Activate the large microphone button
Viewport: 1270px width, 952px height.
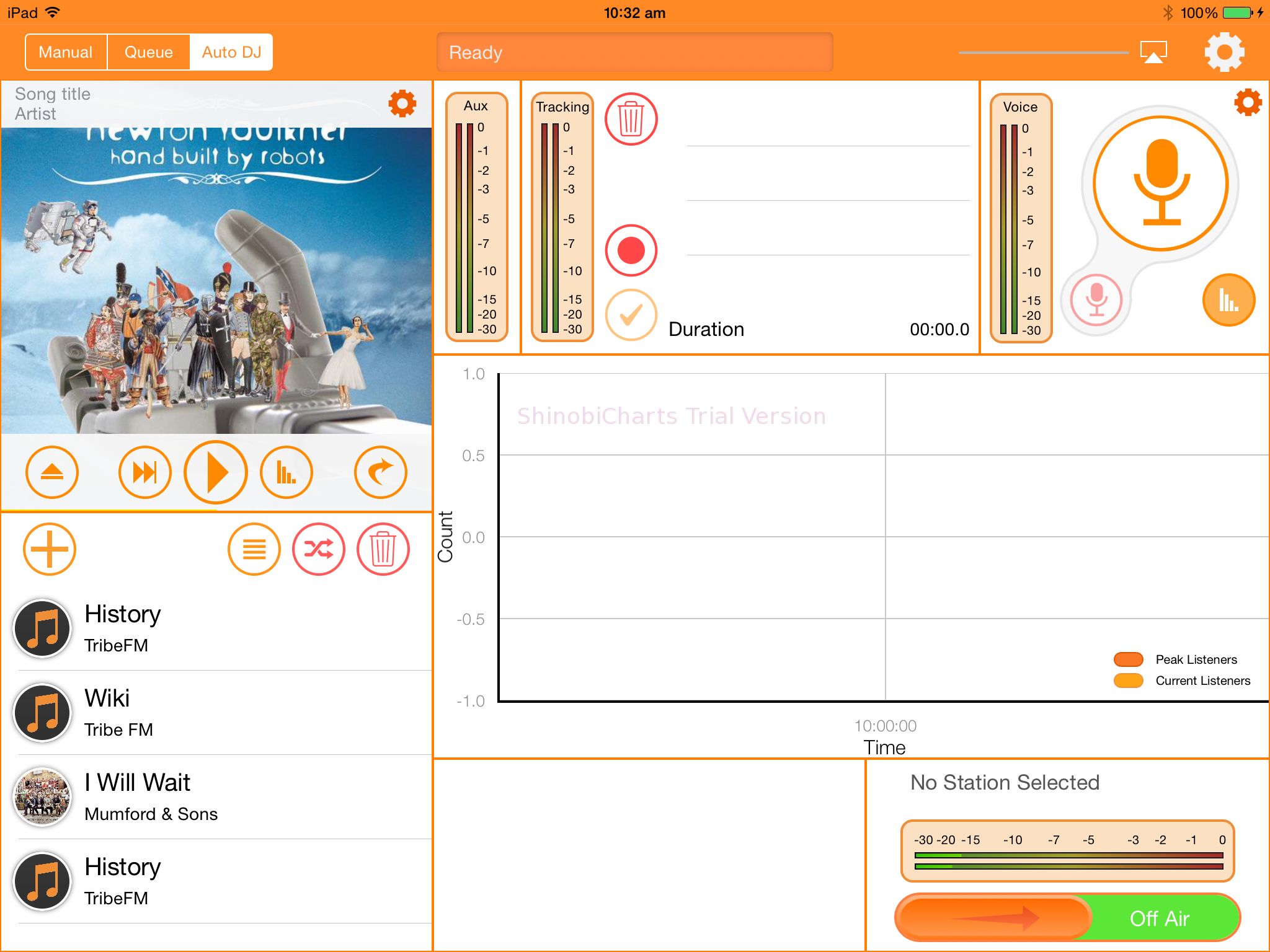coord(1160,183)
